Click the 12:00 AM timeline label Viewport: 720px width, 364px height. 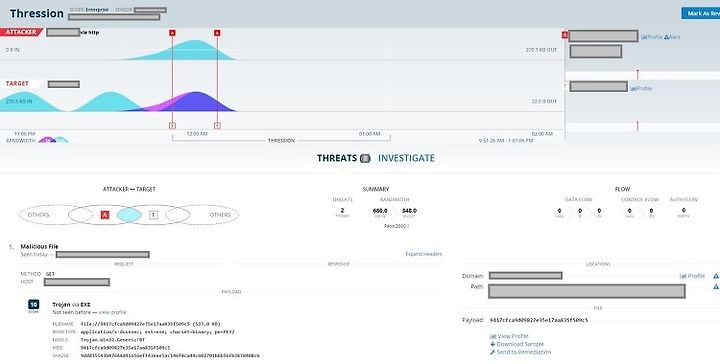tap(197, 134)
